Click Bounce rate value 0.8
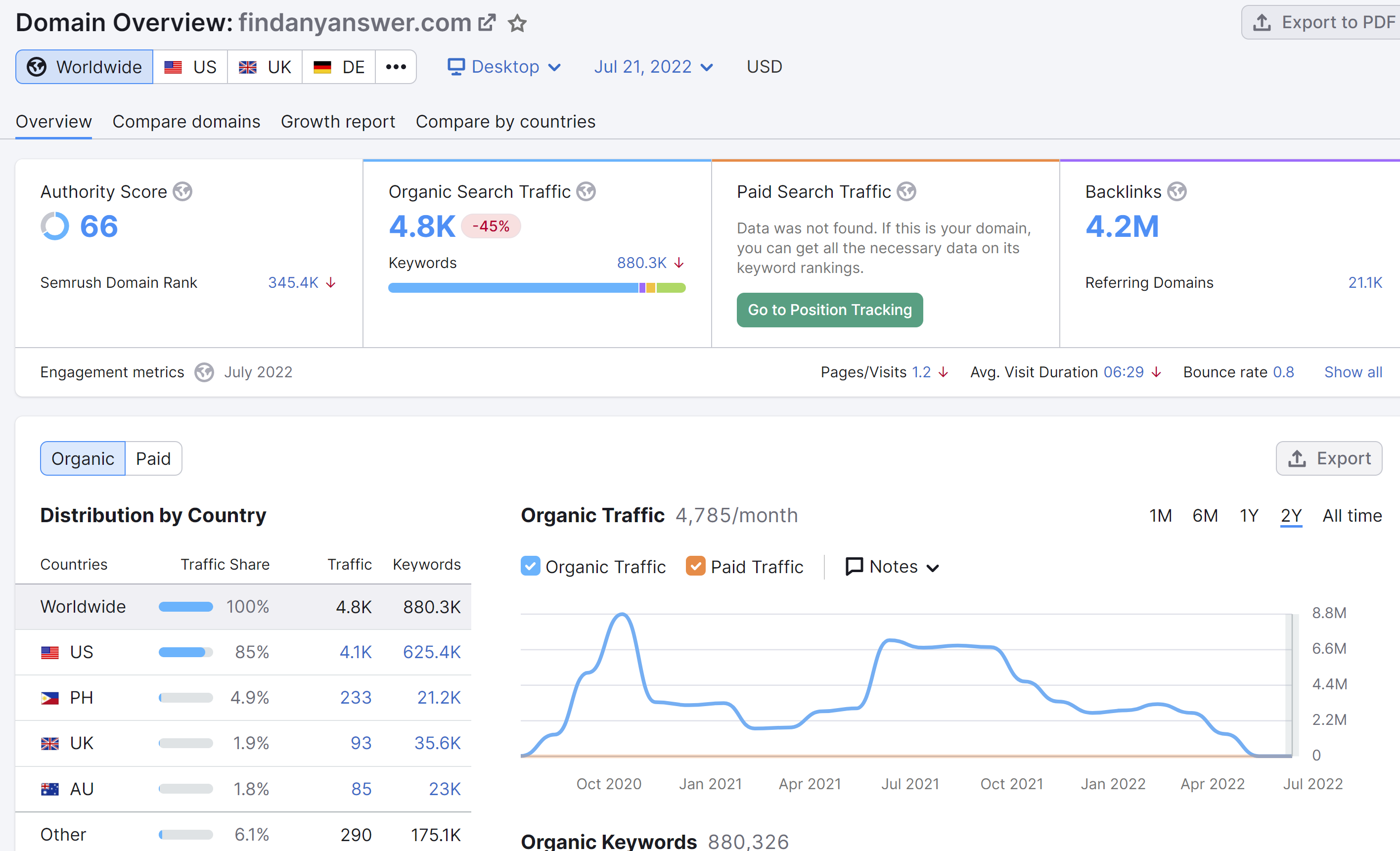The height and width of the screenshot is (851, 1400). (x=1283, y=372)
